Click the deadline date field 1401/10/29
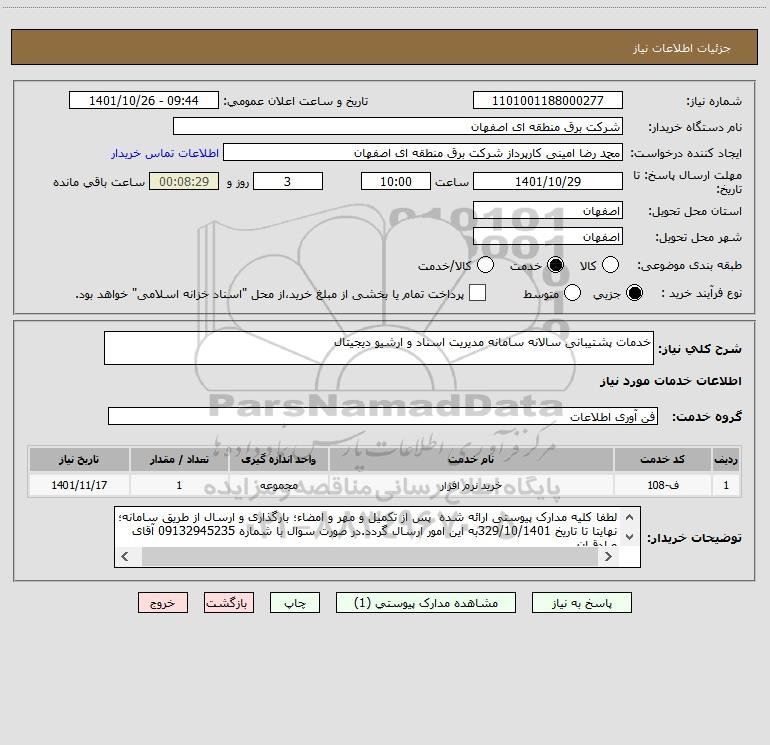Screen dimensions: 770x745 click(x=548, y=181)
